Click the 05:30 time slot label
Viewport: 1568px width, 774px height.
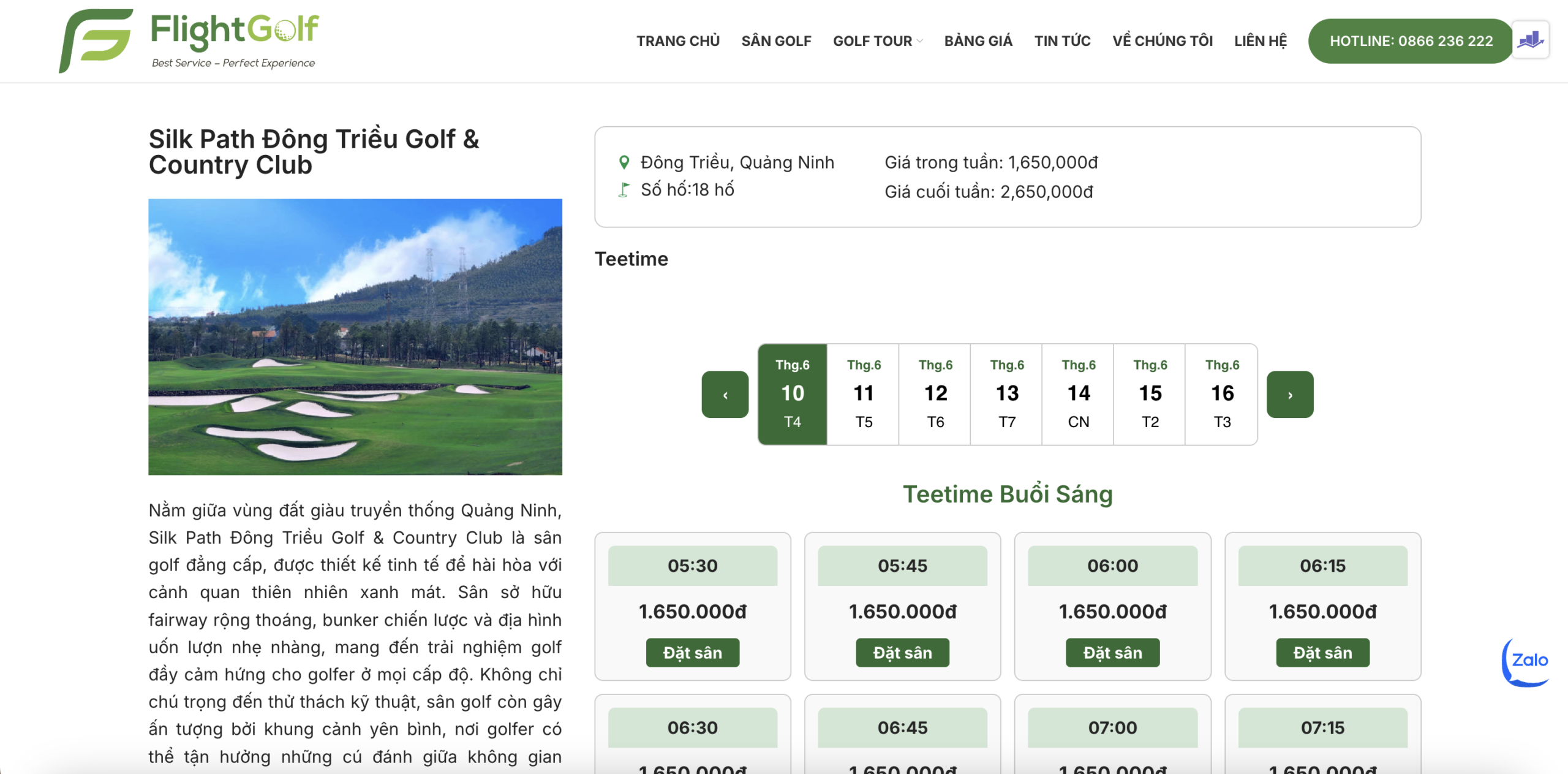[x=693, y=566]
